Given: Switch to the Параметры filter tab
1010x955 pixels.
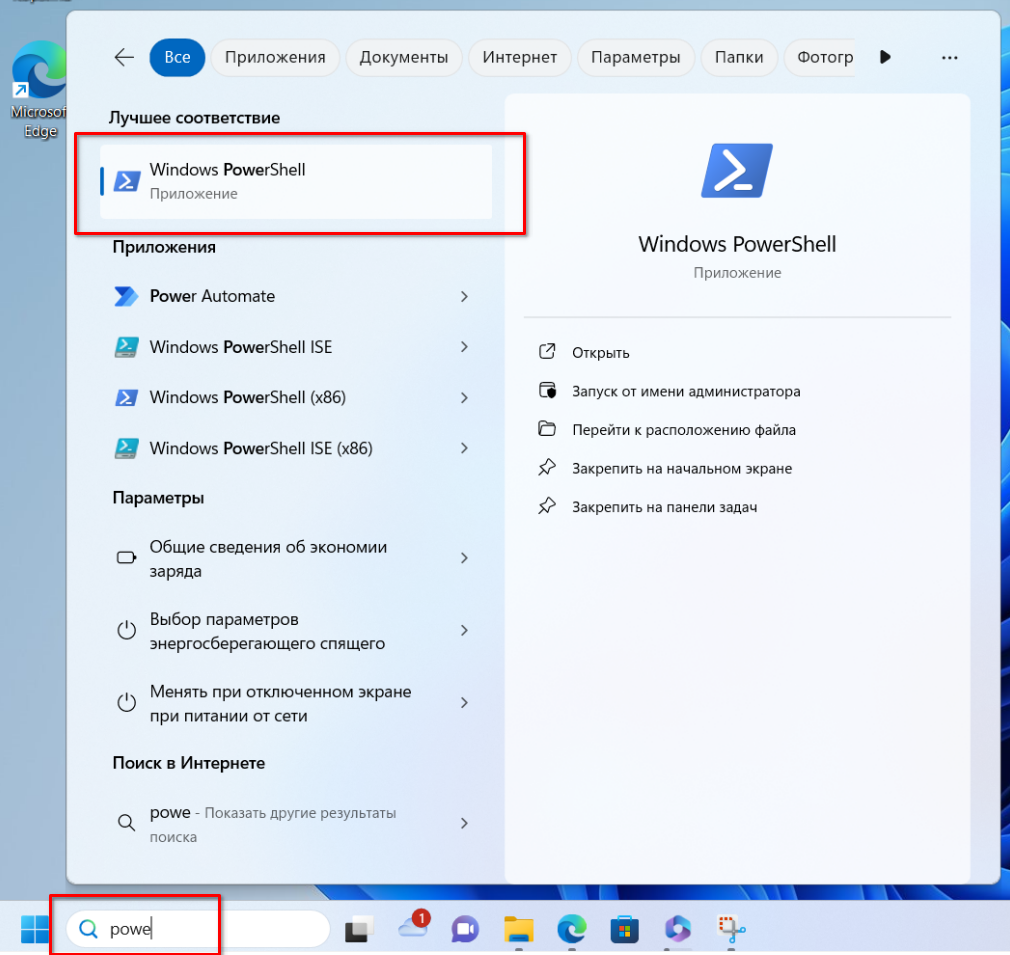Looking at the screenshot, I should click(x=635, y=58).
